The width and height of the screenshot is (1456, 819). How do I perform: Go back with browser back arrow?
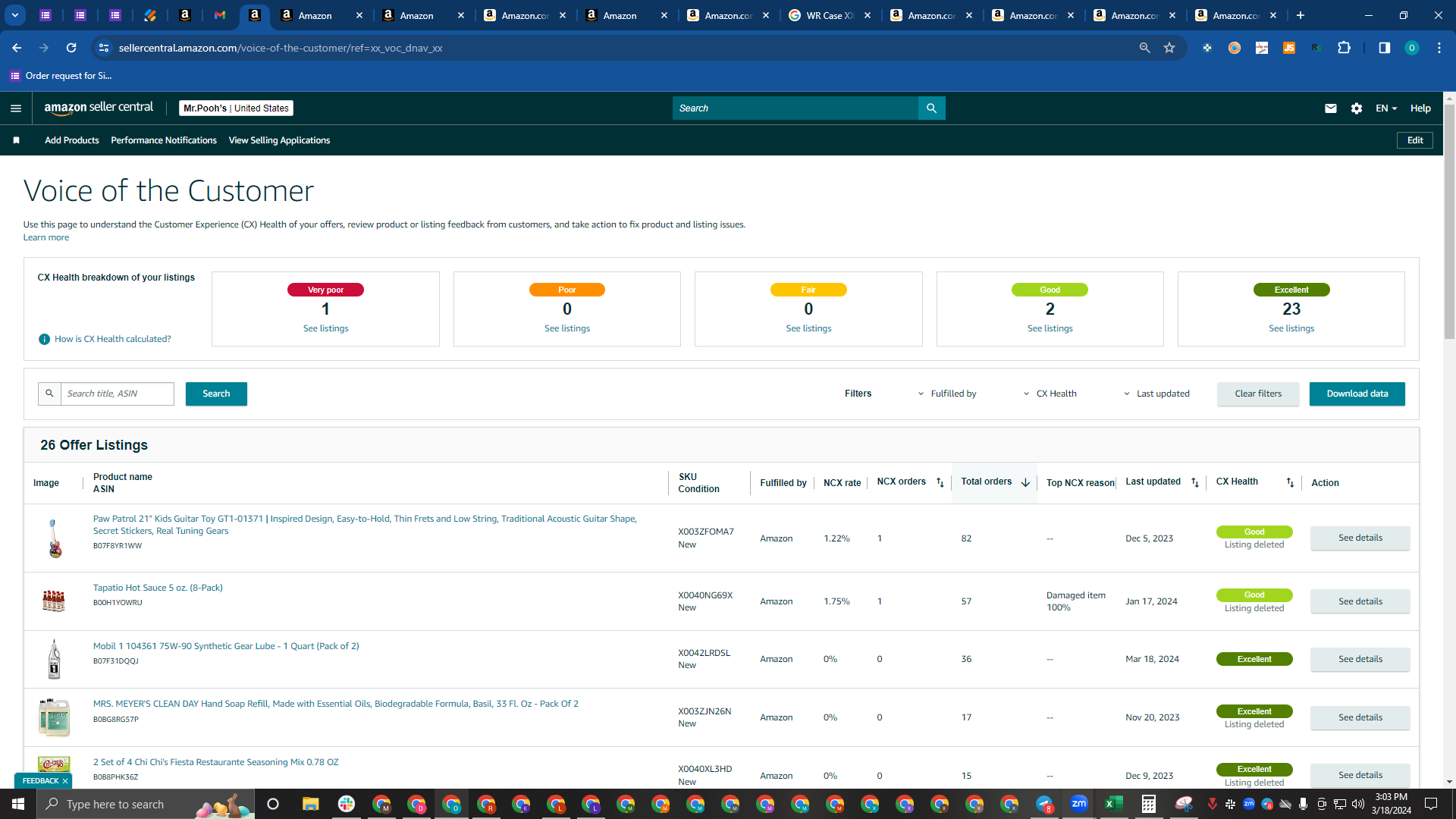click(x=17, y=48)
